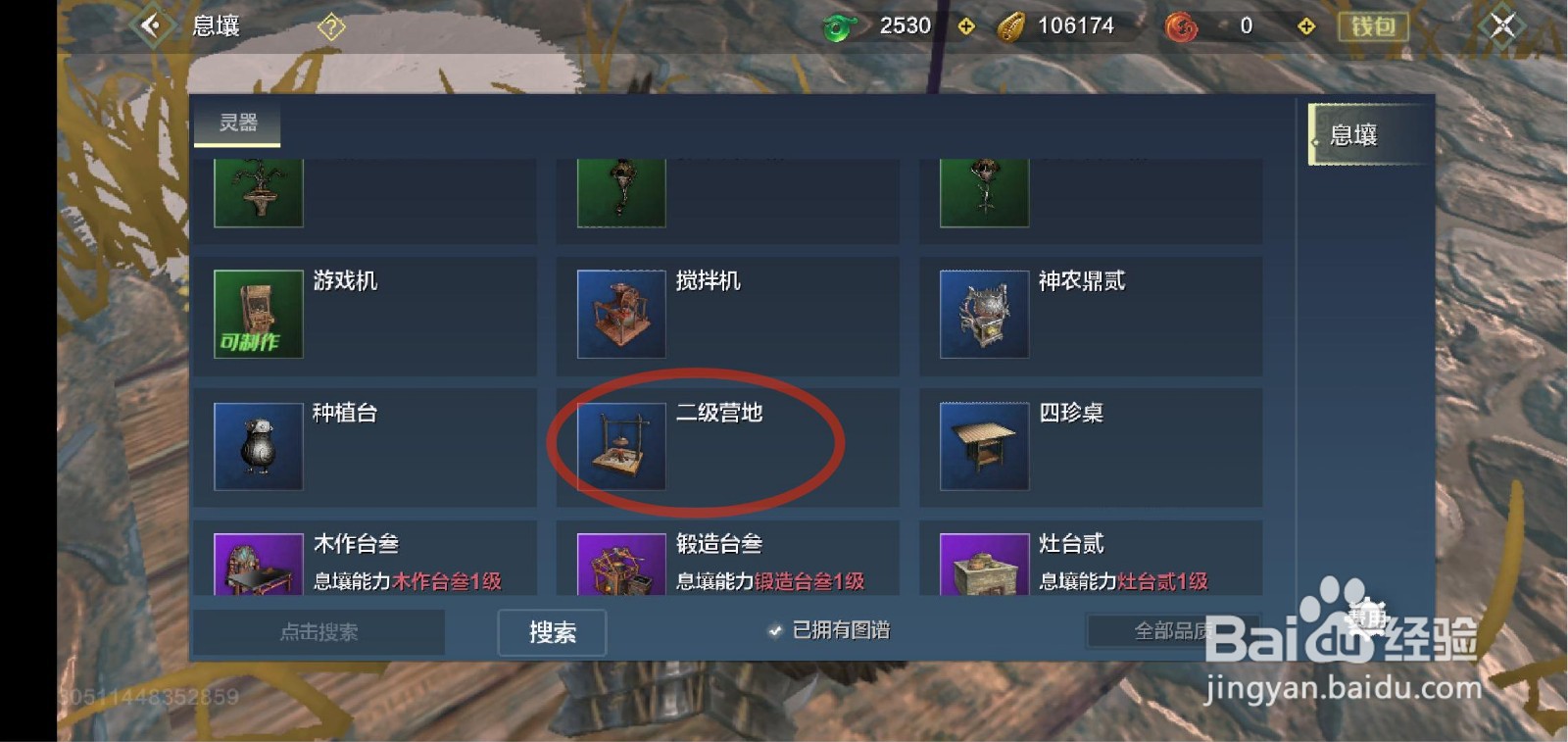Expand the 全部品质 quality dropdown
The image size is (1568, 742).
pyautogui.click(x=1172, y=631)
